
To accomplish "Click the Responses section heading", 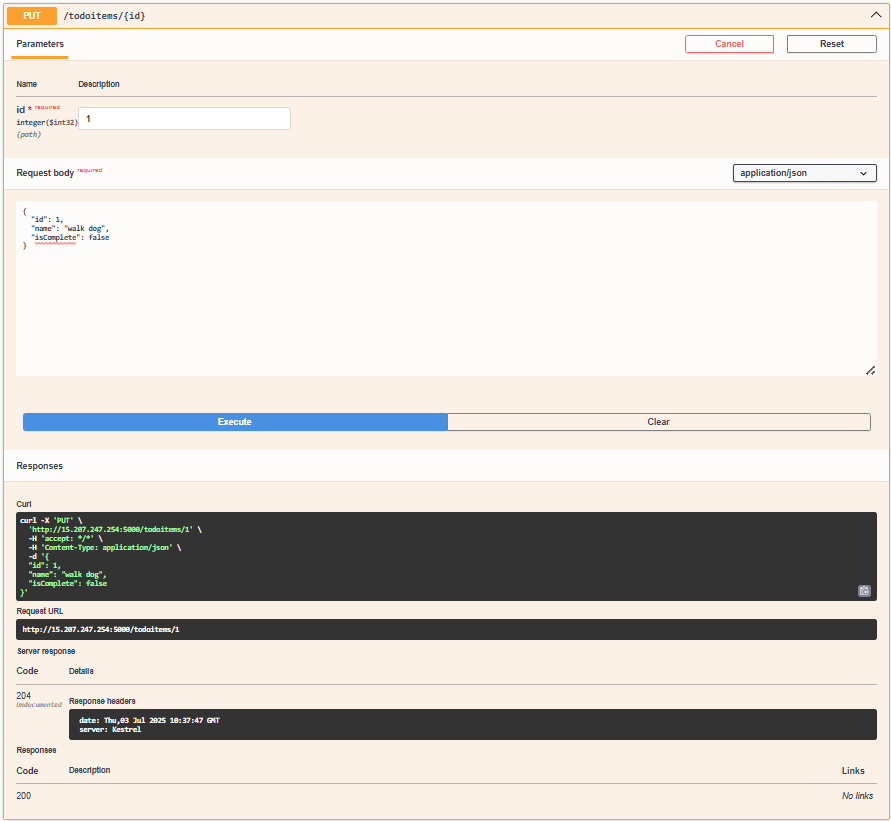I will coord(40,466).
